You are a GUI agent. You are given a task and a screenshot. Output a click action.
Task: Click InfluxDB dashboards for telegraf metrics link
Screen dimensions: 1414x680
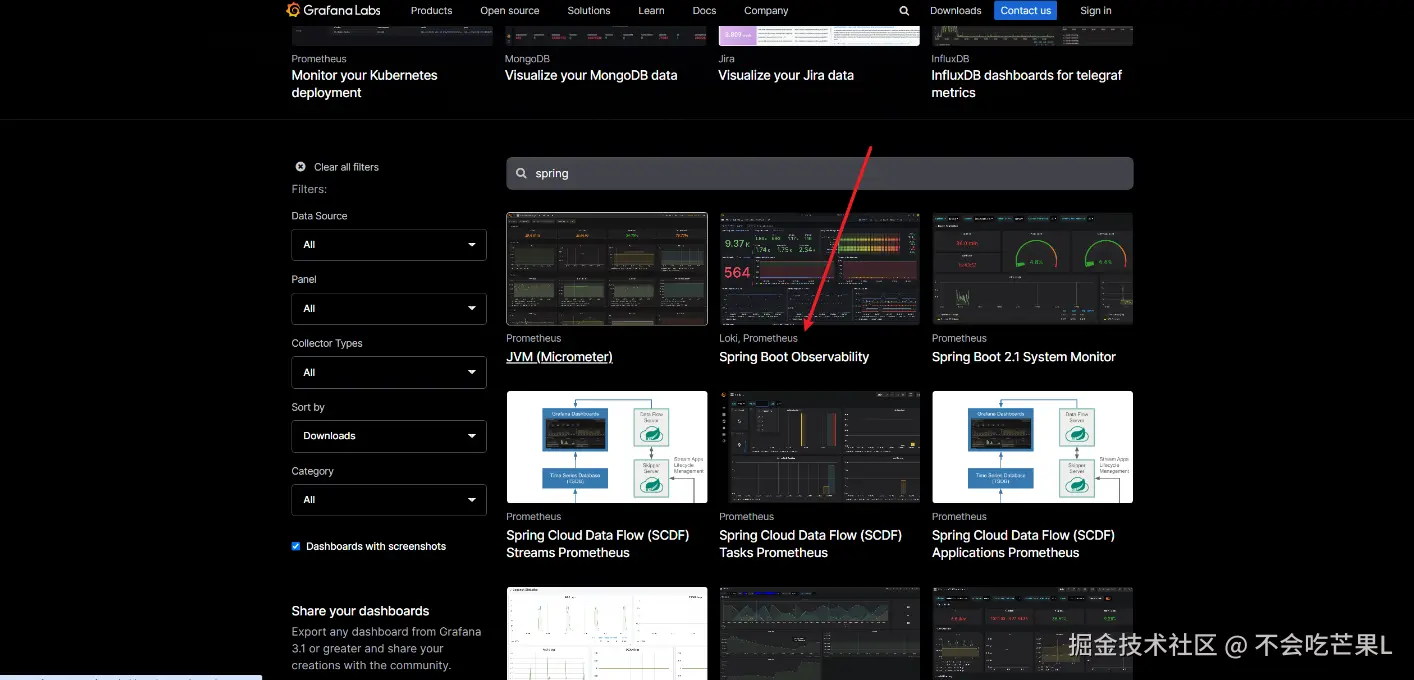tap(1027, 84)
